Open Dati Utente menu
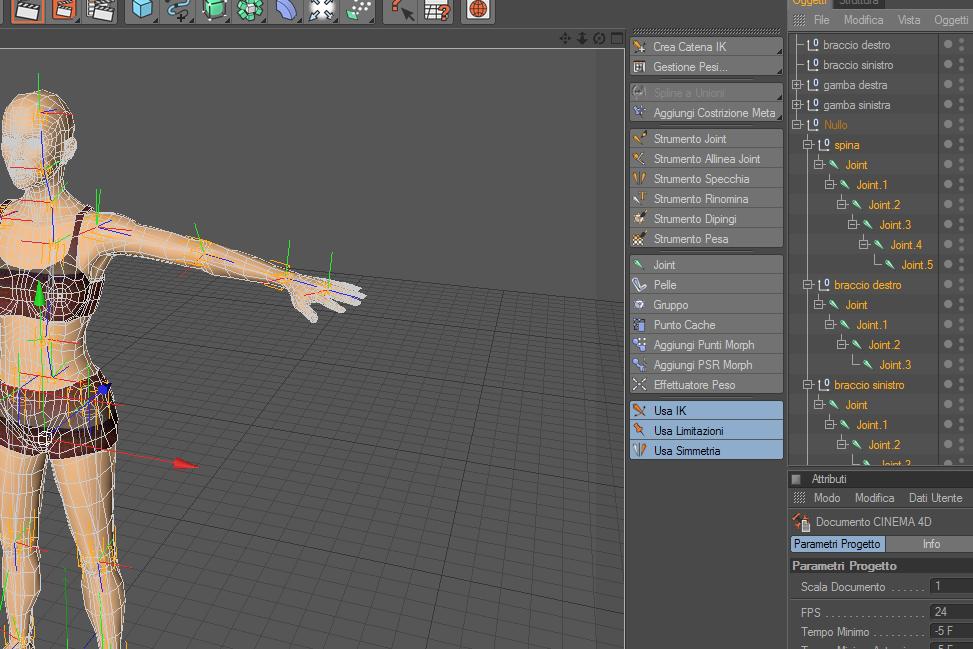The height and width of the screenshot is (649, 973). coord(935,498)
